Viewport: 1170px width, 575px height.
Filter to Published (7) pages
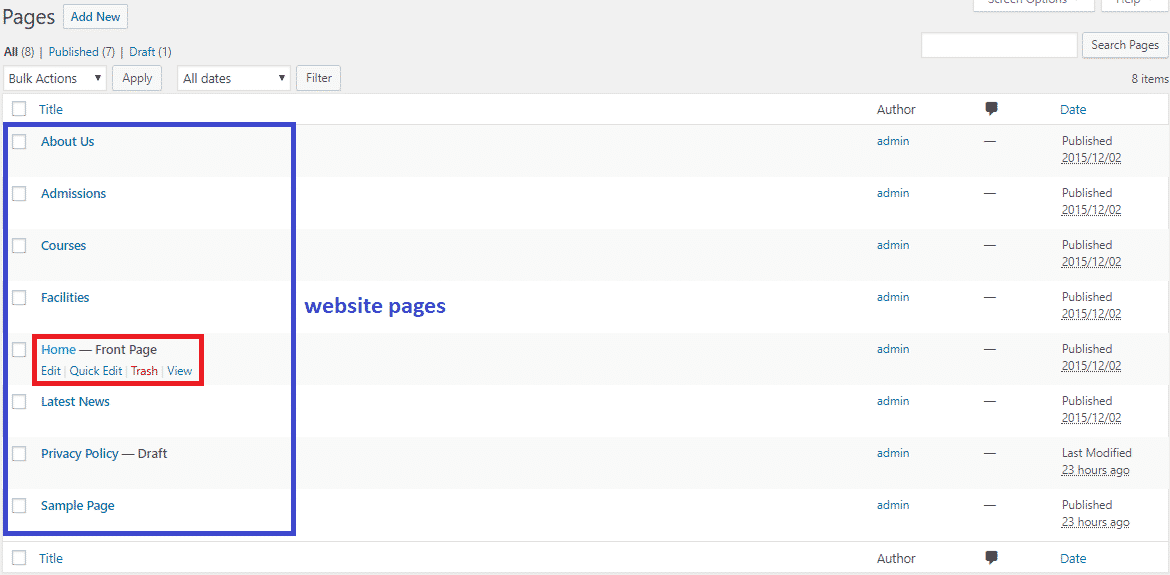(x=81, y=52)
